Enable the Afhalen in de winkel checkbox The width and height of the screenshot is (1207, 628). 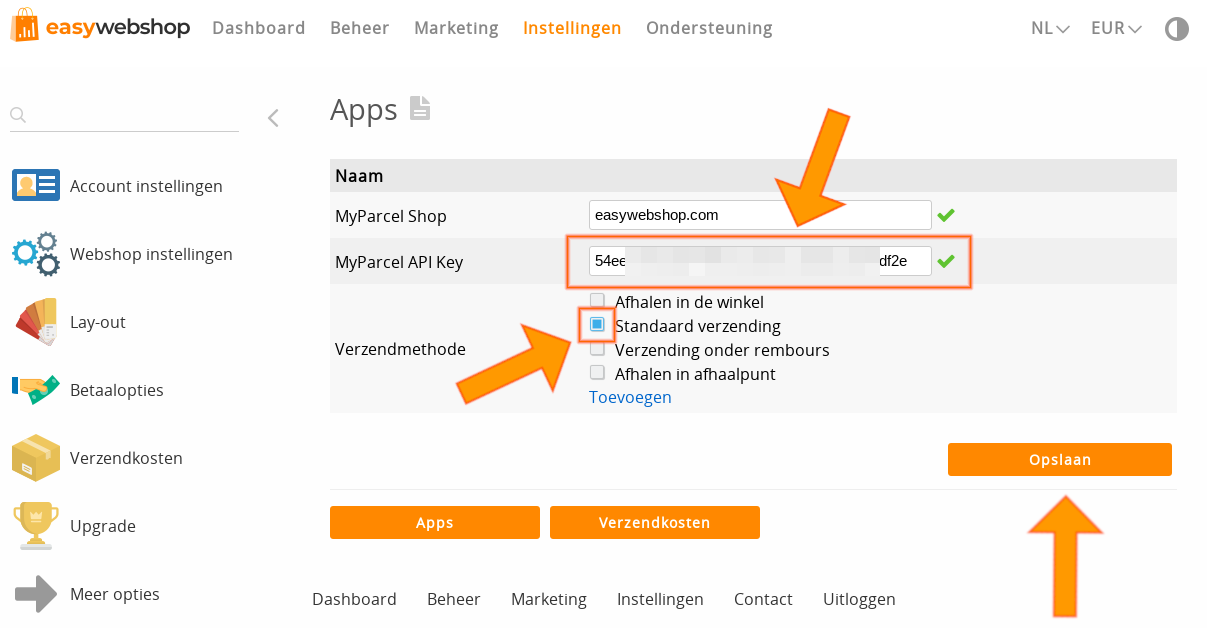click(x=597, y=300)
